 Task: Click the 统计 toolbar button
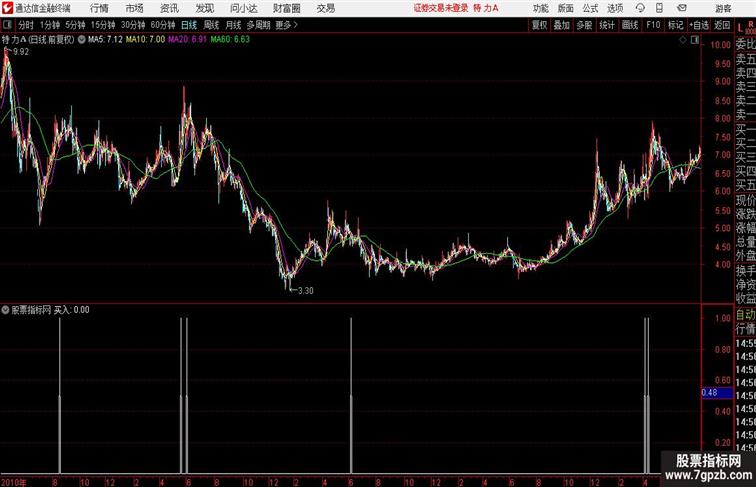tap(607, 25)
